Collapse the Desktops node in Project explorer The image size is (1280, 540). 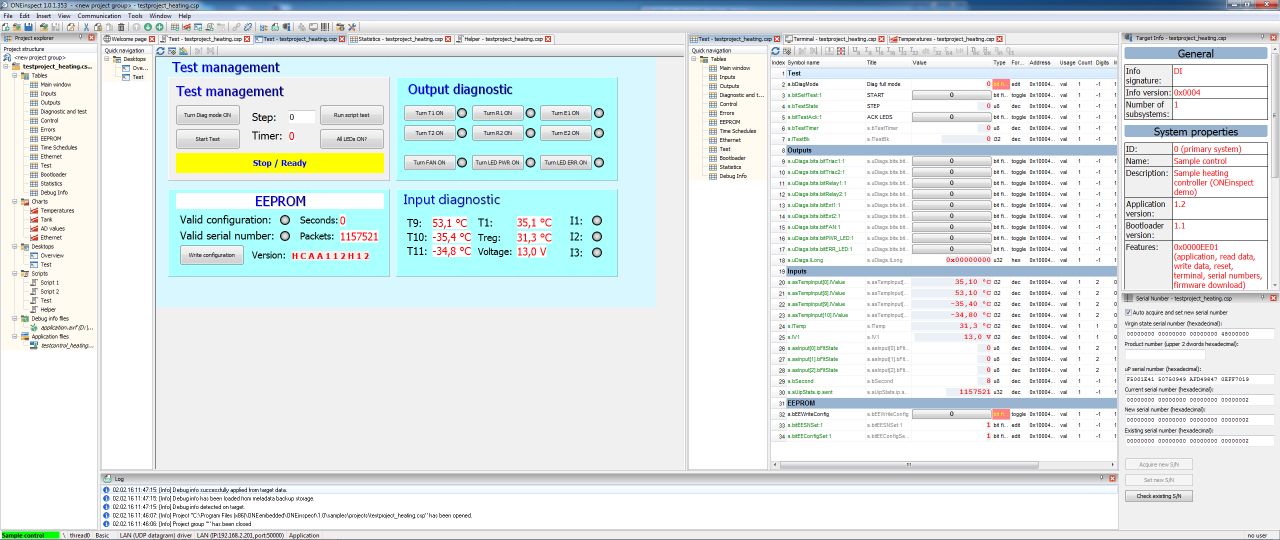[16, 246]
